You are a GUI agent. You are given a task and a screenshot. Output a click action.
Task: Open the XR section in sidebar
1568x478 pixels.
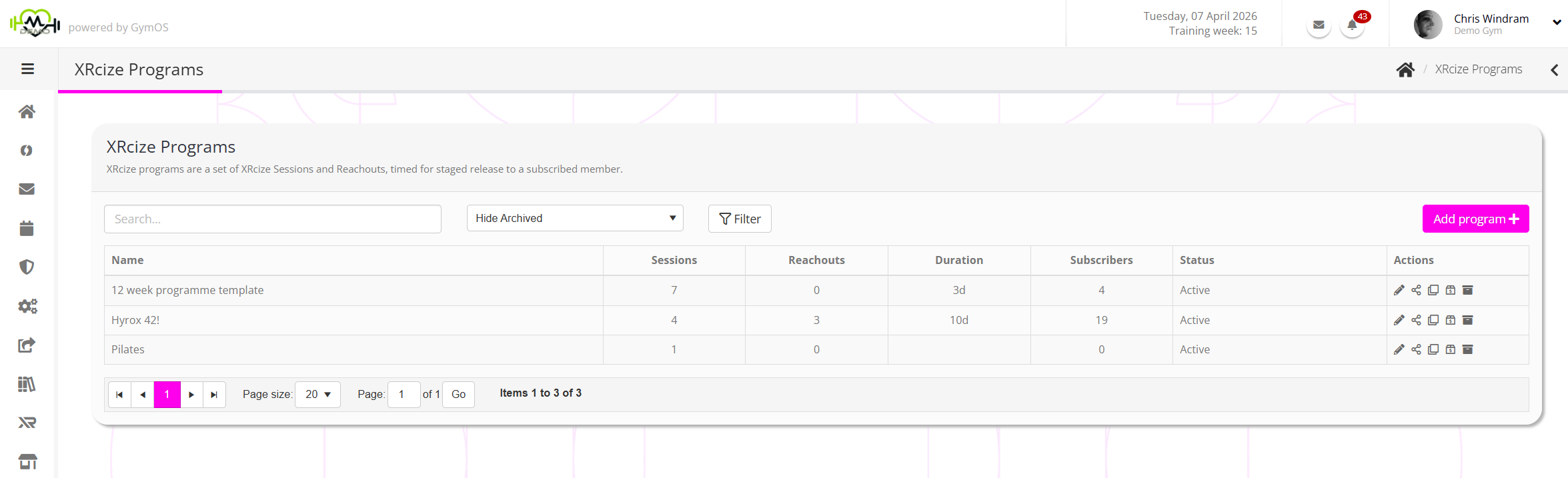[27, 423]
